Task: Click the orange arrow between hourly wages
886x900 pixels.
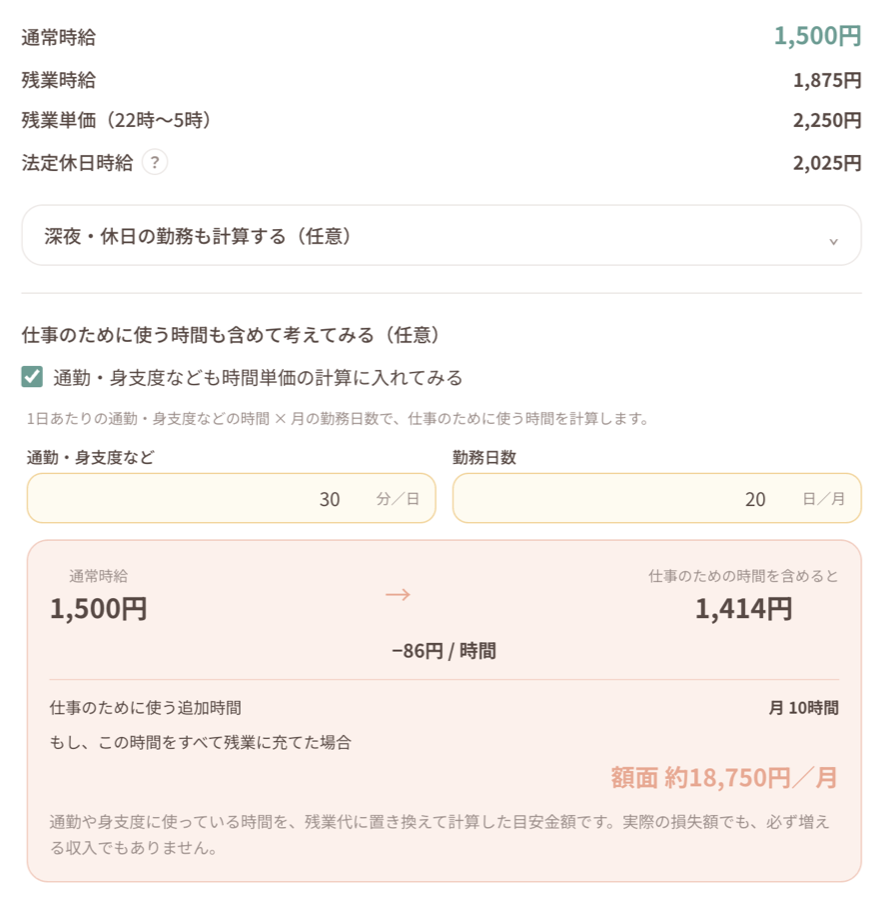Action: point(398,594)
